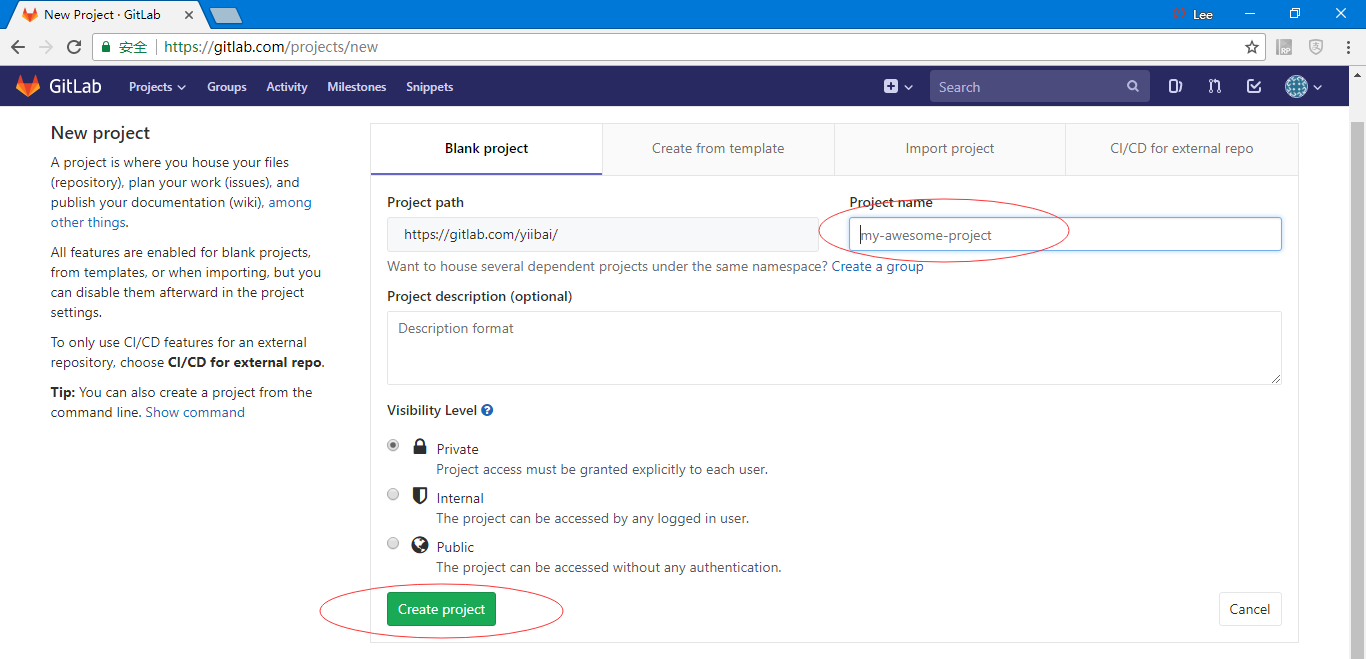Click the browser forward arrow
The width and height of the screenshot is (1366, 659).
[46, 47]
